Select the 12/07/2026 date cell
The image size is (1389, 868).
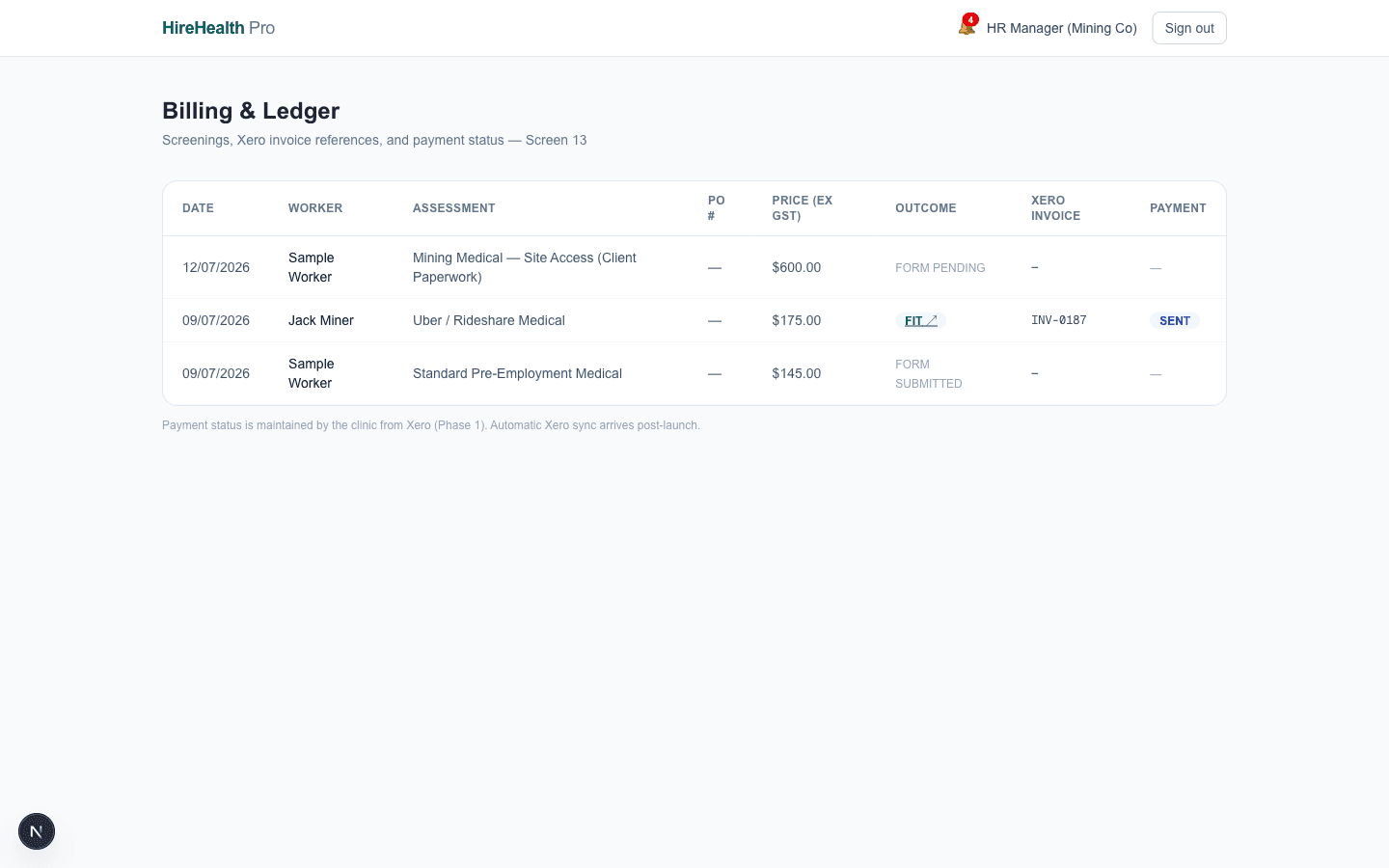pos(216,267)
